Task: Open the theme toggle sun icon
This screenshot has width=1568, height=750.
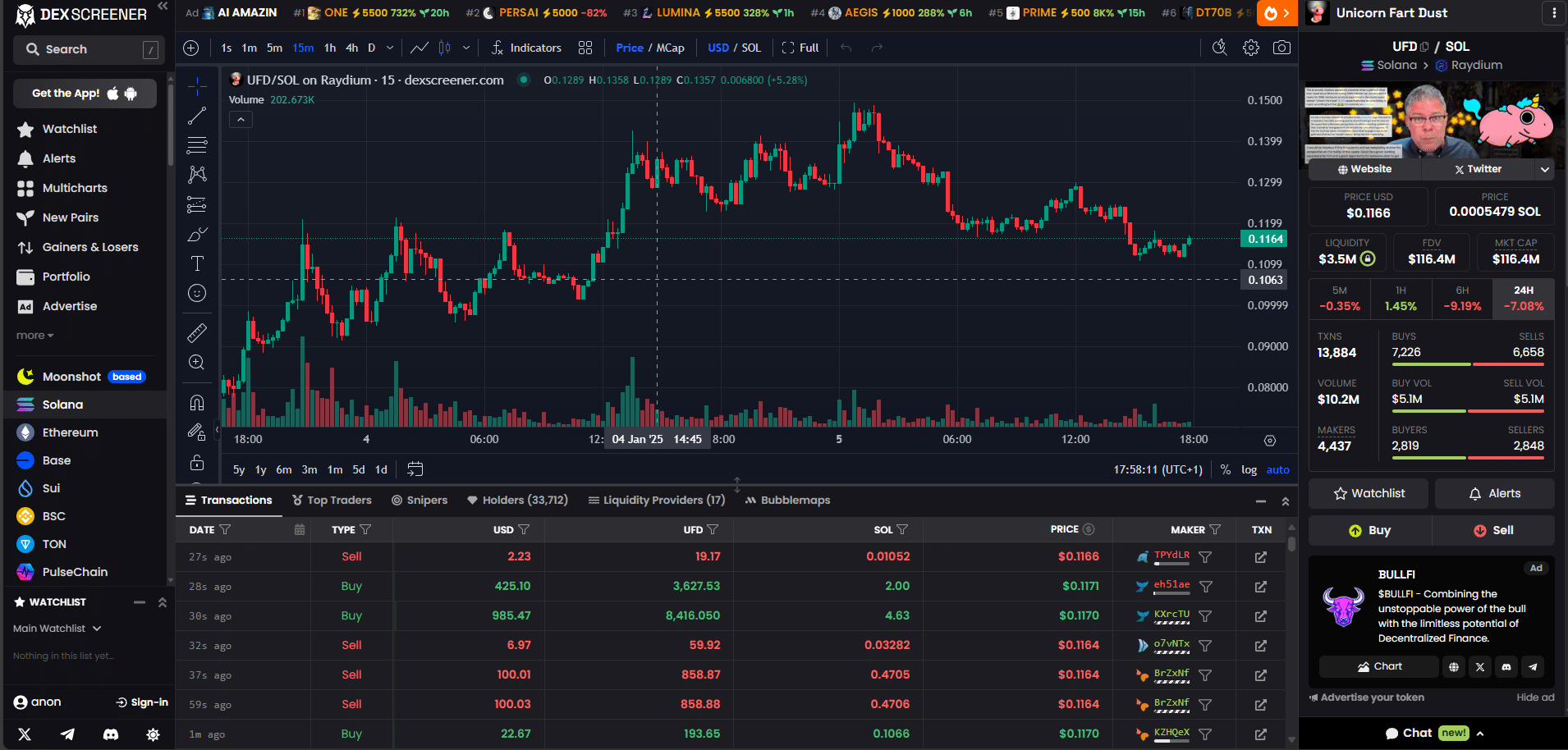Action: [153, 734]
